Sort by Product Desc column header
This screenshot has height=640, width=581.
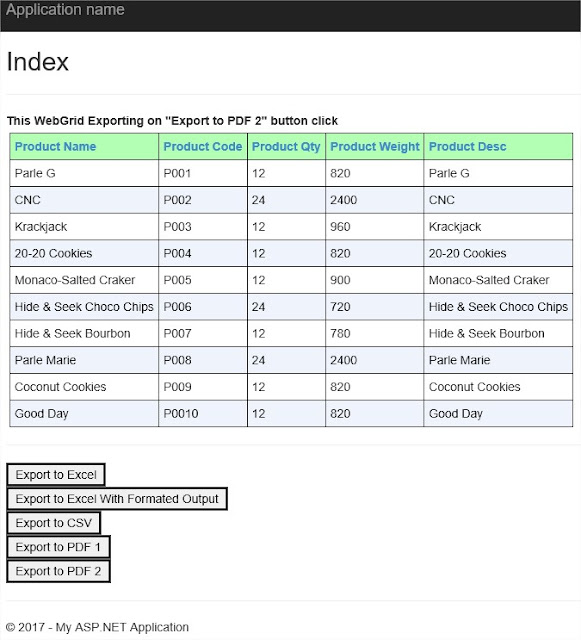tap(467, 147)
